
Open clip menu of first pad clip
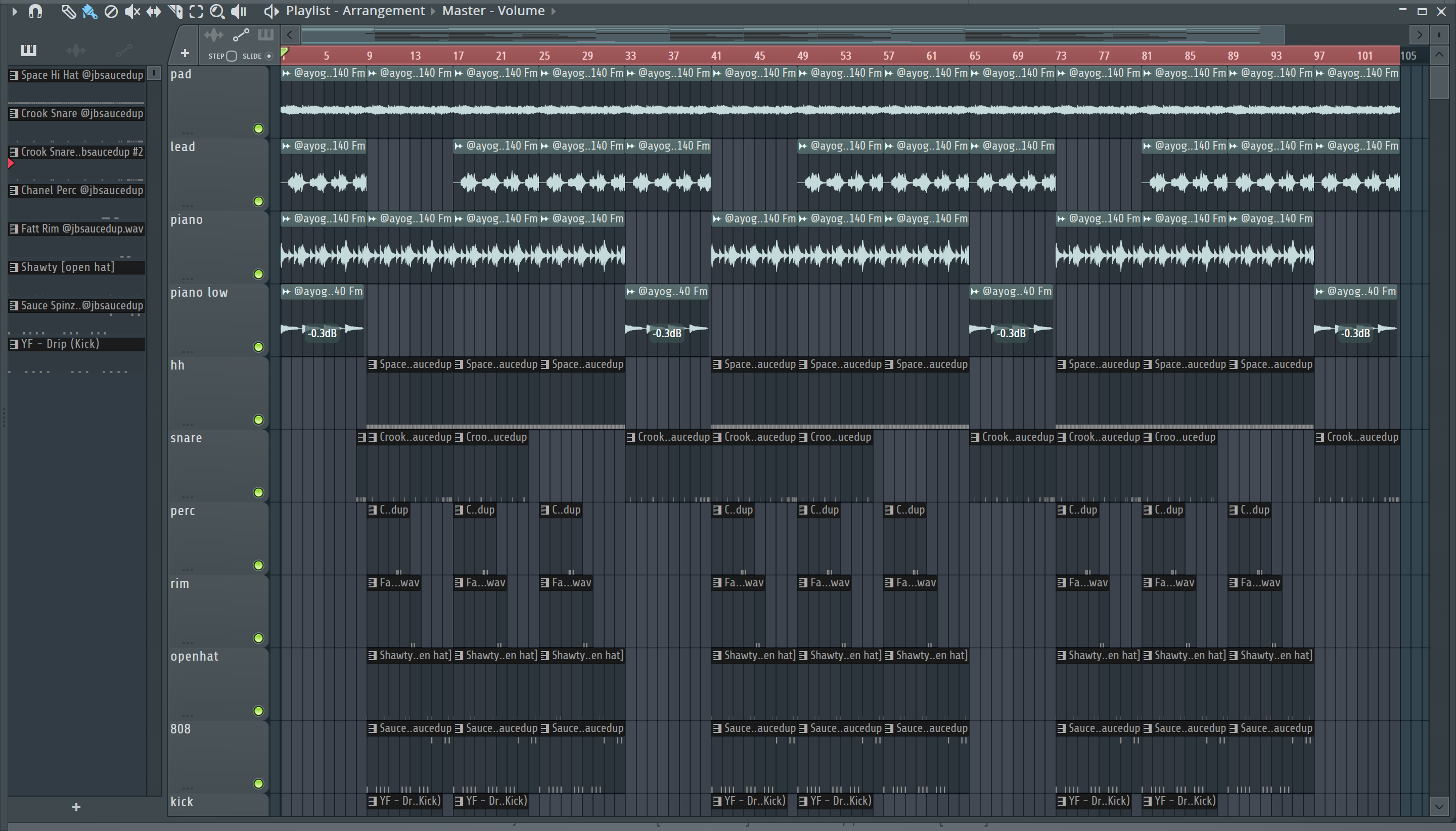287,73
